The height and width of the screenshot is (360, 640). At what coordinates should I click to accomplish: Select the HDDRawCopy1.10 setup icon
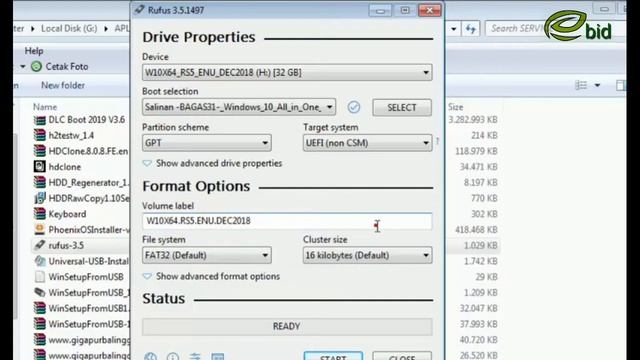coord(40,198)
